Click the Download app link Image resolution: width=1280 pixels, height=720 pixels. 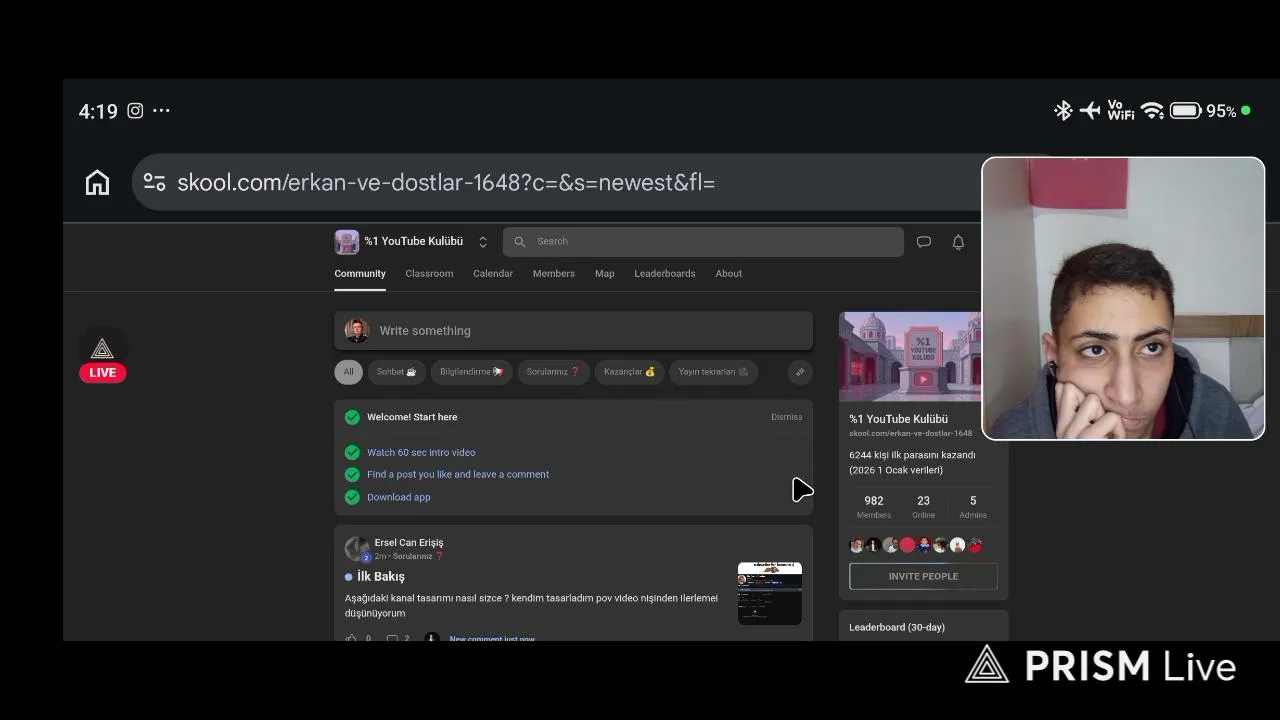(x=399, y=497)
